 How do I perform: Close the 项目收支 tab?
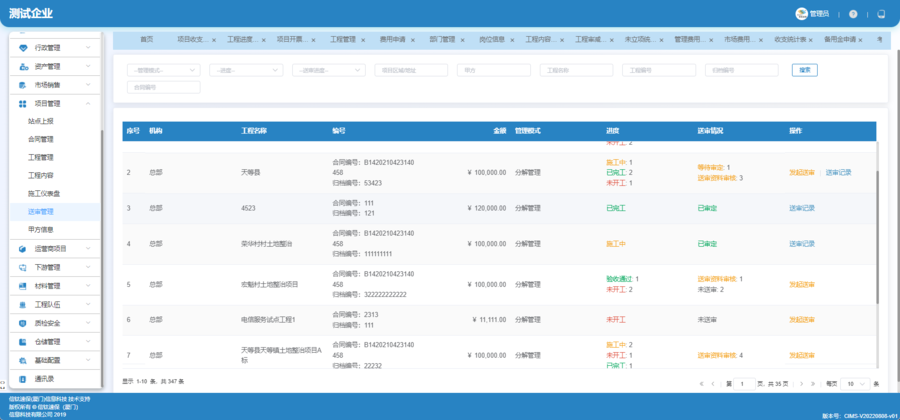pos(214,40)
